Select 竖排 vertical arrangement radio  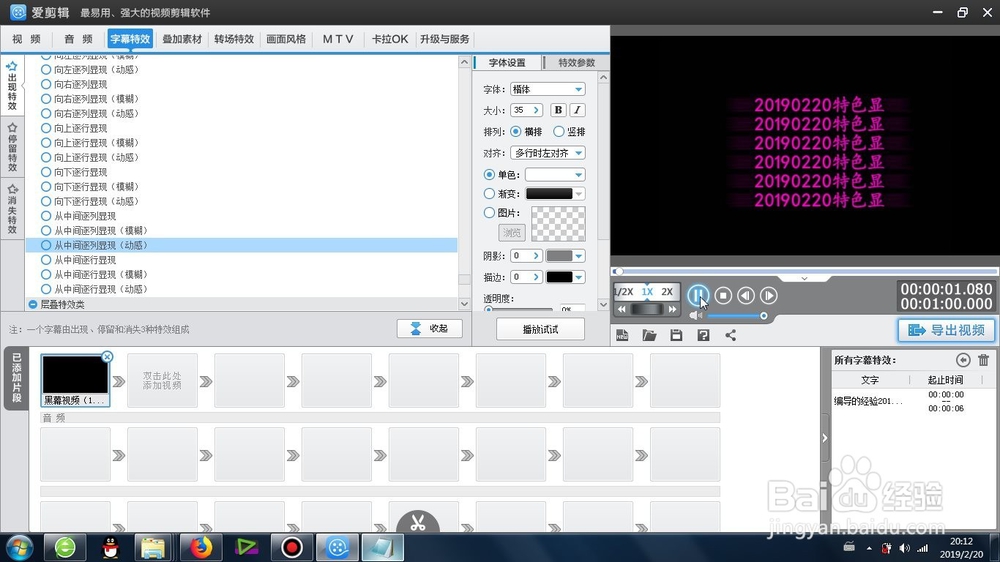(559, 131)
